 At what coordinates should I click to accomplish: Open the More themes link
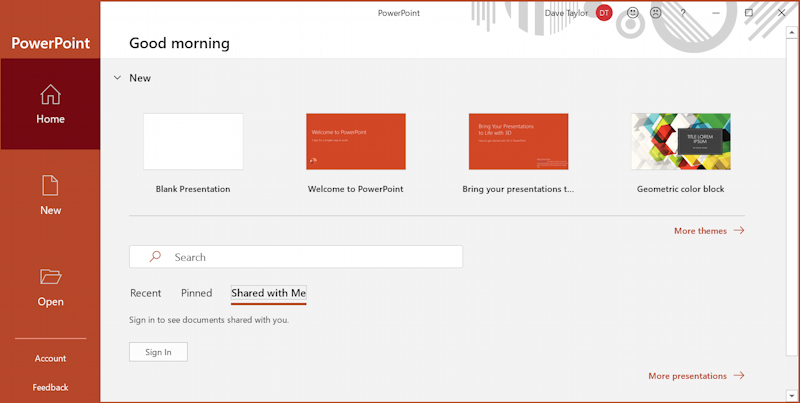point(700,231)
